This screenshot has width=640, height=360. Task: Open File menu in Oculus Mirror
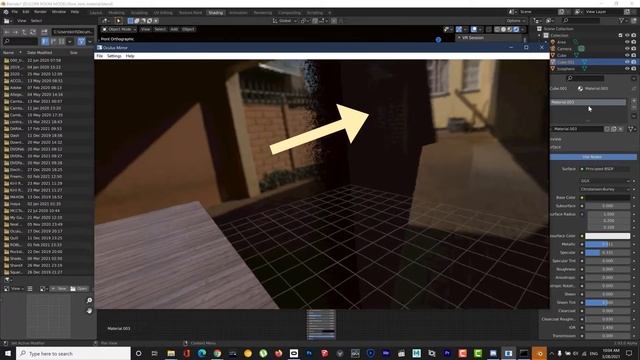[x=100, y=56]
